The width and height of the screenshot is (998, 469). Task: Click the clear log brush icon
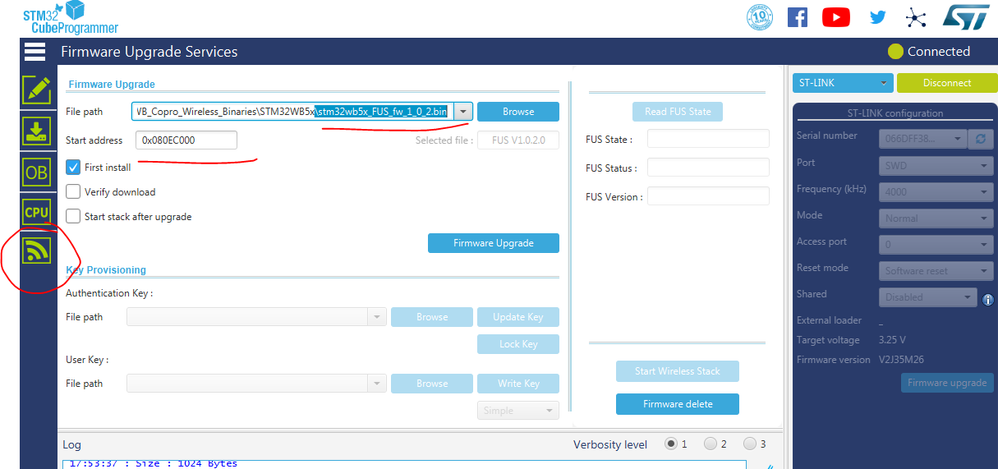(770, 465)
